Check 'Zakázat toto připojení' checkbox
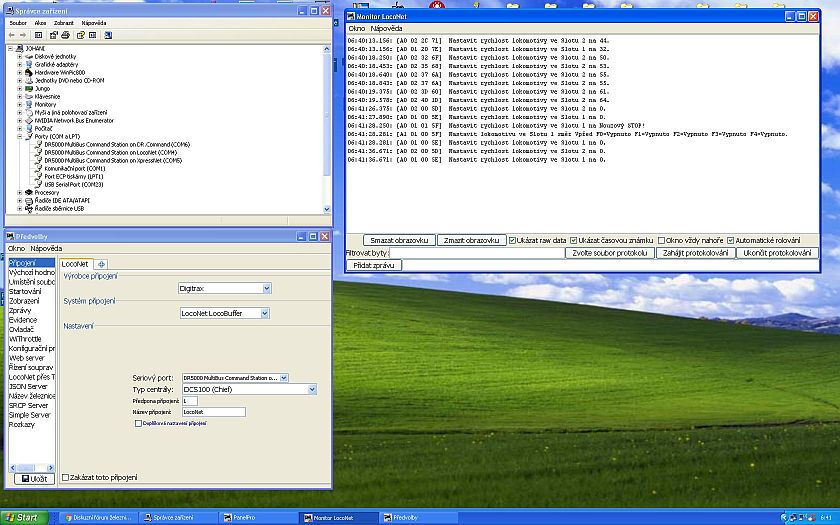840x525 pixels. 66,477
